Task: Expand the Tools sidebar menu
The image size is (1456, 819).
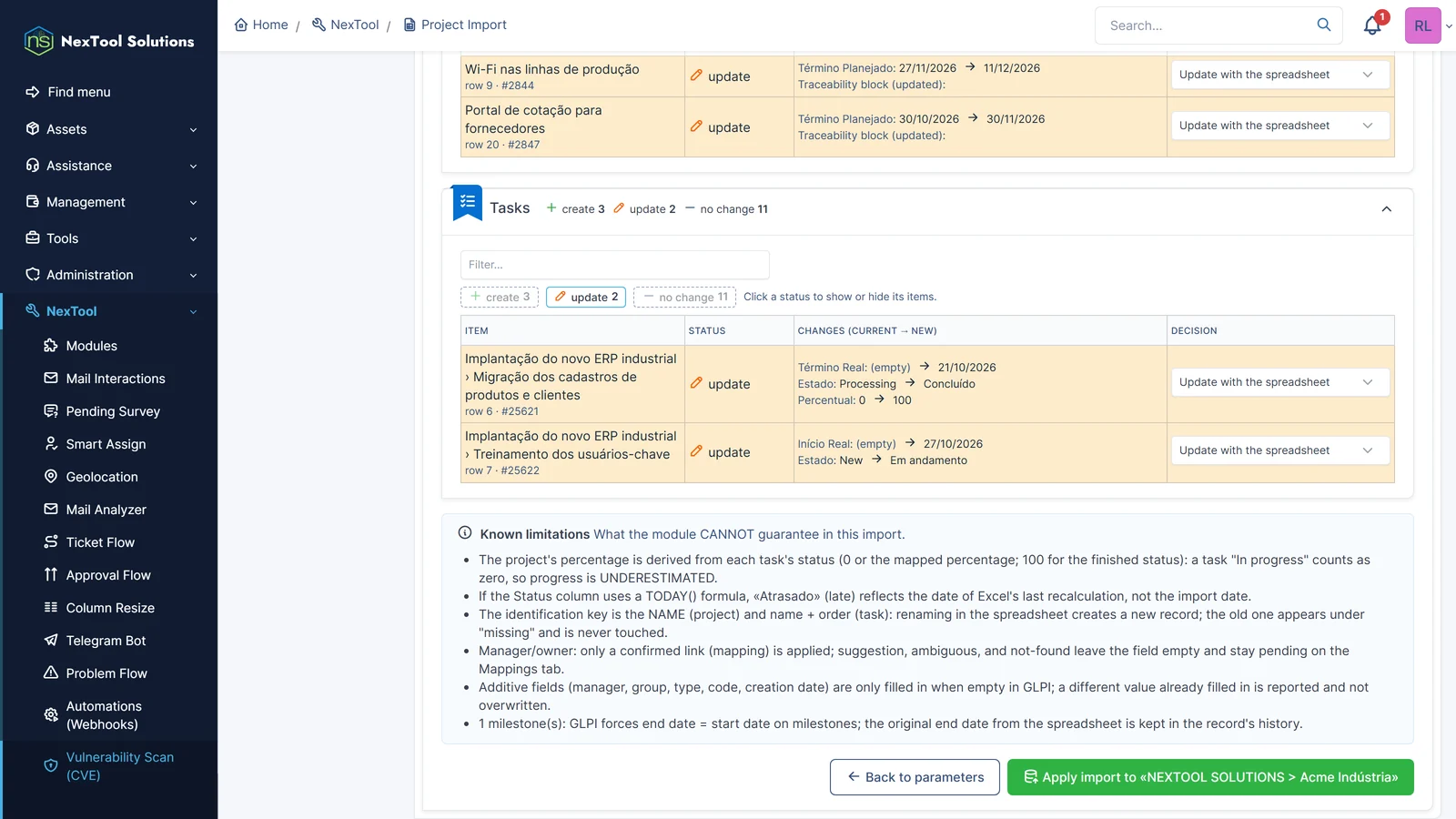Action: click(110, 238)
